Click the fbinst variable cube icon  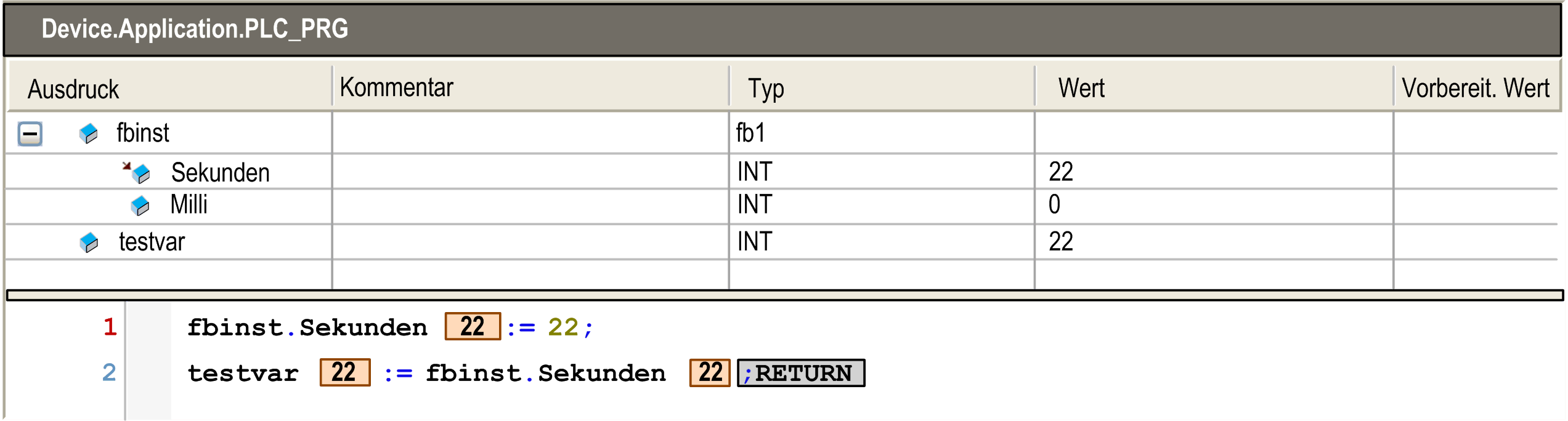click(89, 134)
